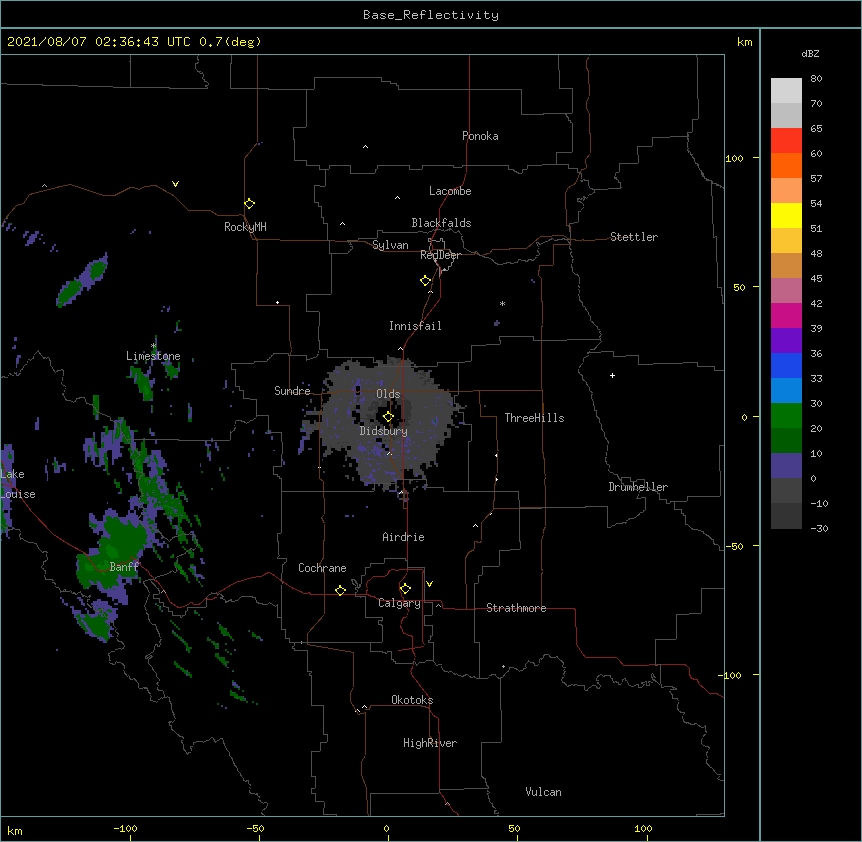The width and height of the screenshot is (862, 842).
Task: Click the magenta 42 dBZ legend swatch
Action: click(x=786, y=315)
